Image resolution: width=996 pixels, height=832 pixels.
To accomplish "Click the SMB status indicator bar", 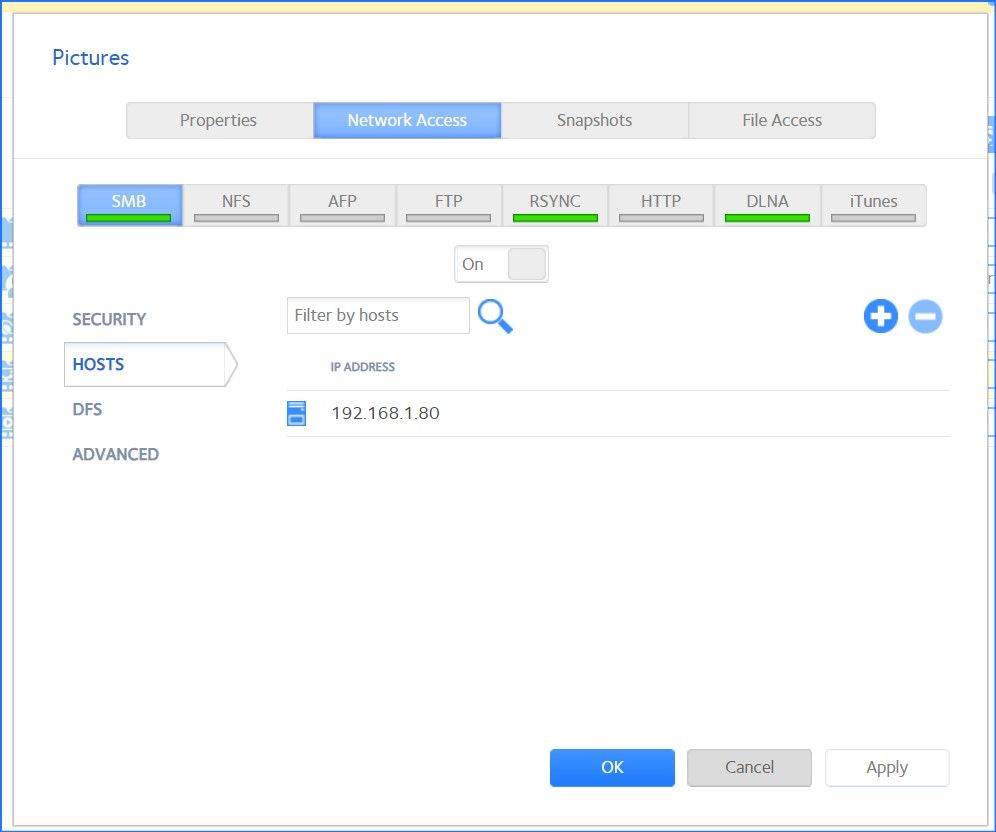I will point(129,219).
